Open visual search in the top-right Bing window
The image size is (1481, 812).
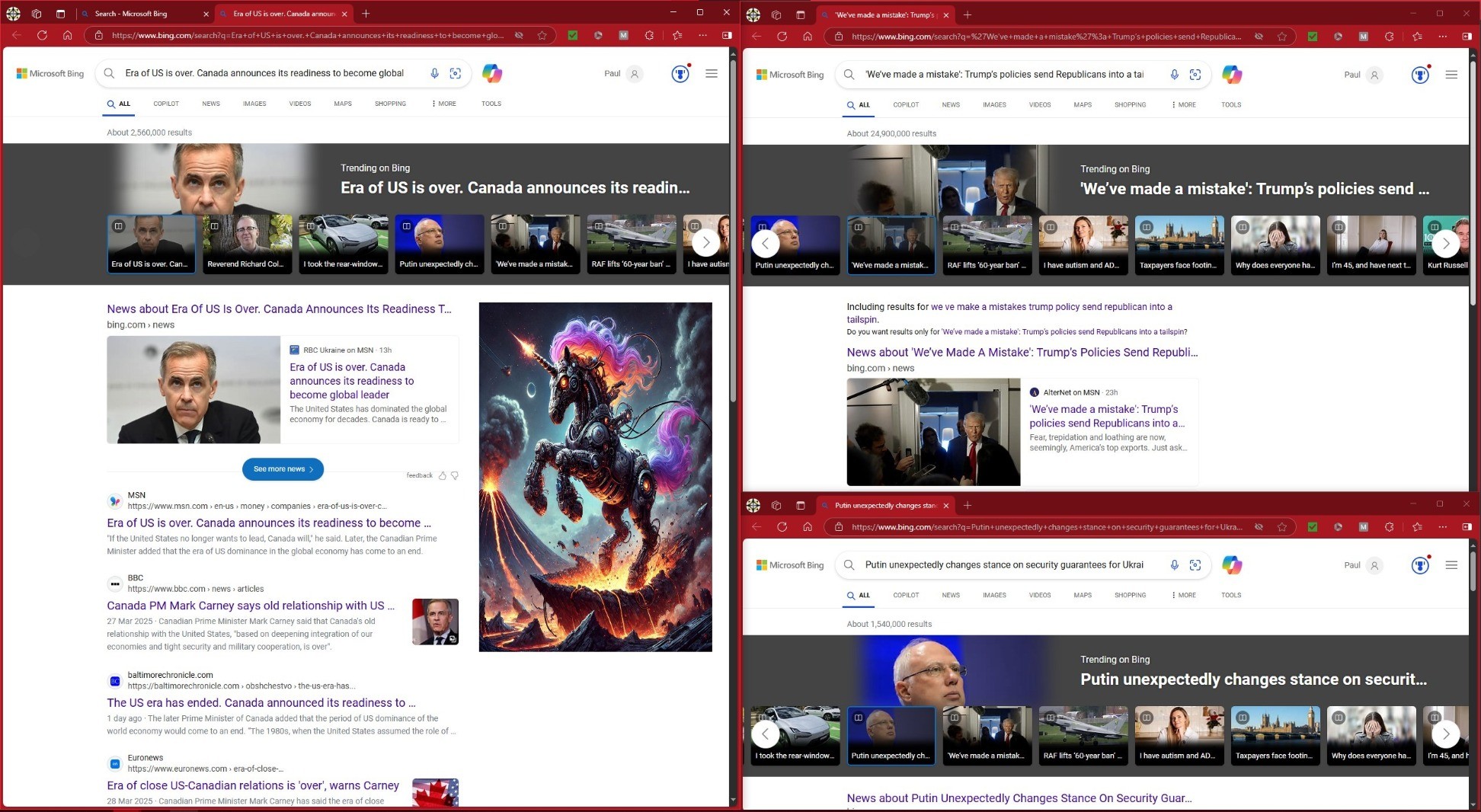[x=1195, y=75]
